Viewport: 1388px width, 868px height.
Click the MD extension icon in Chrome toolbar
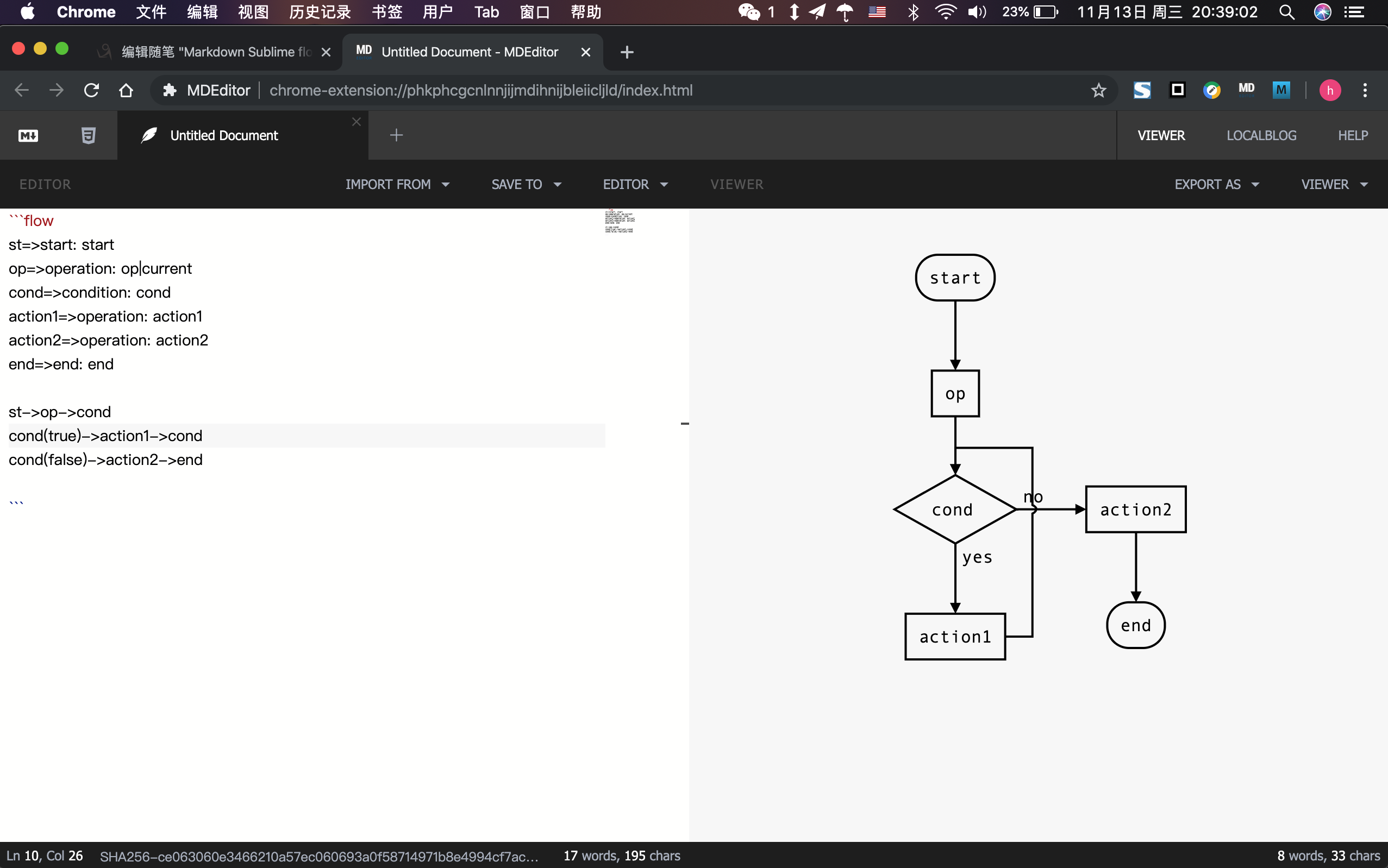click(1246, 90)
